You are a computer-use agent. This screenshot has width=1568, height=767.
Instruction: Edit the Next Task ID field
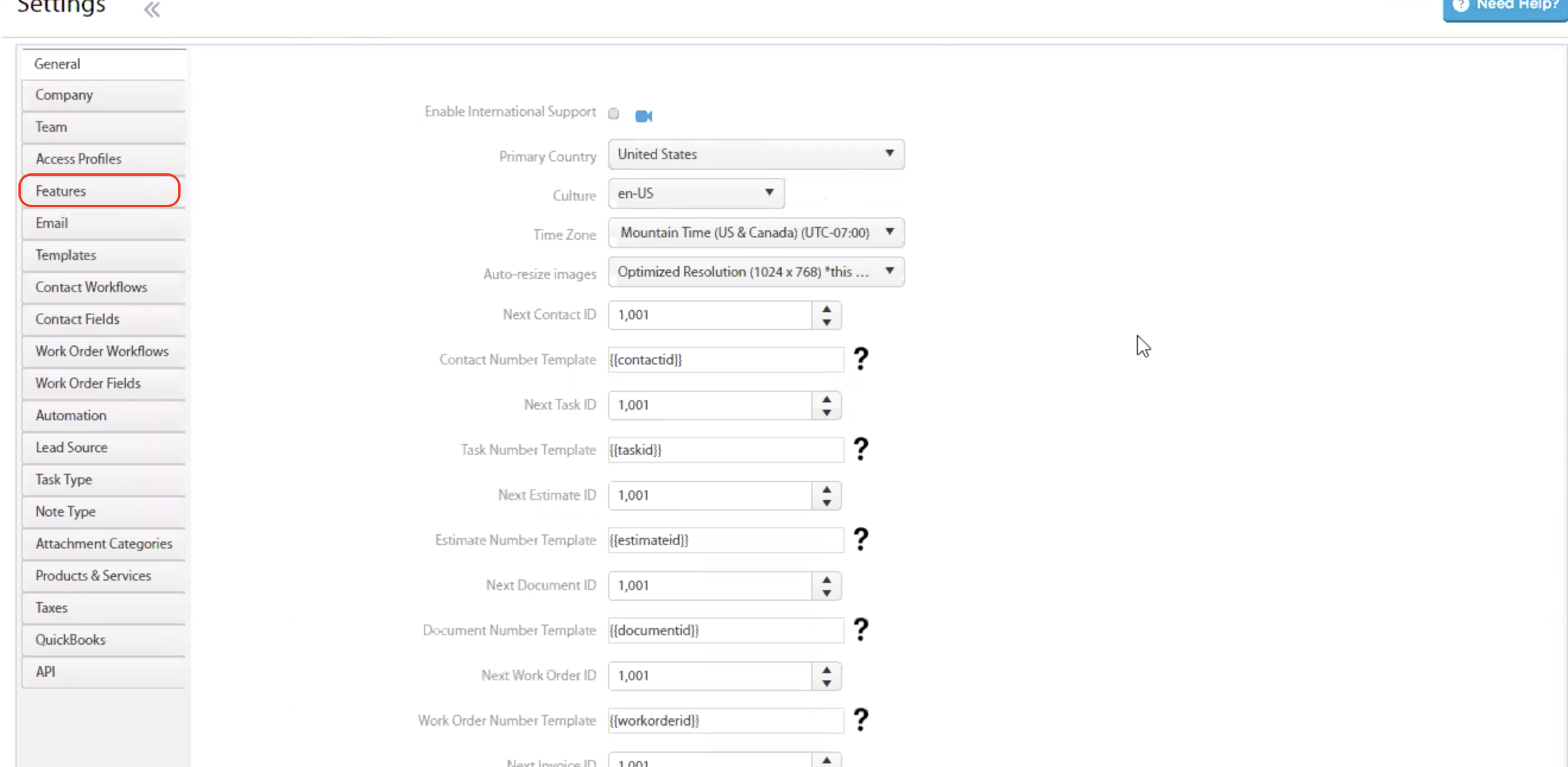[x=710, y=405]
